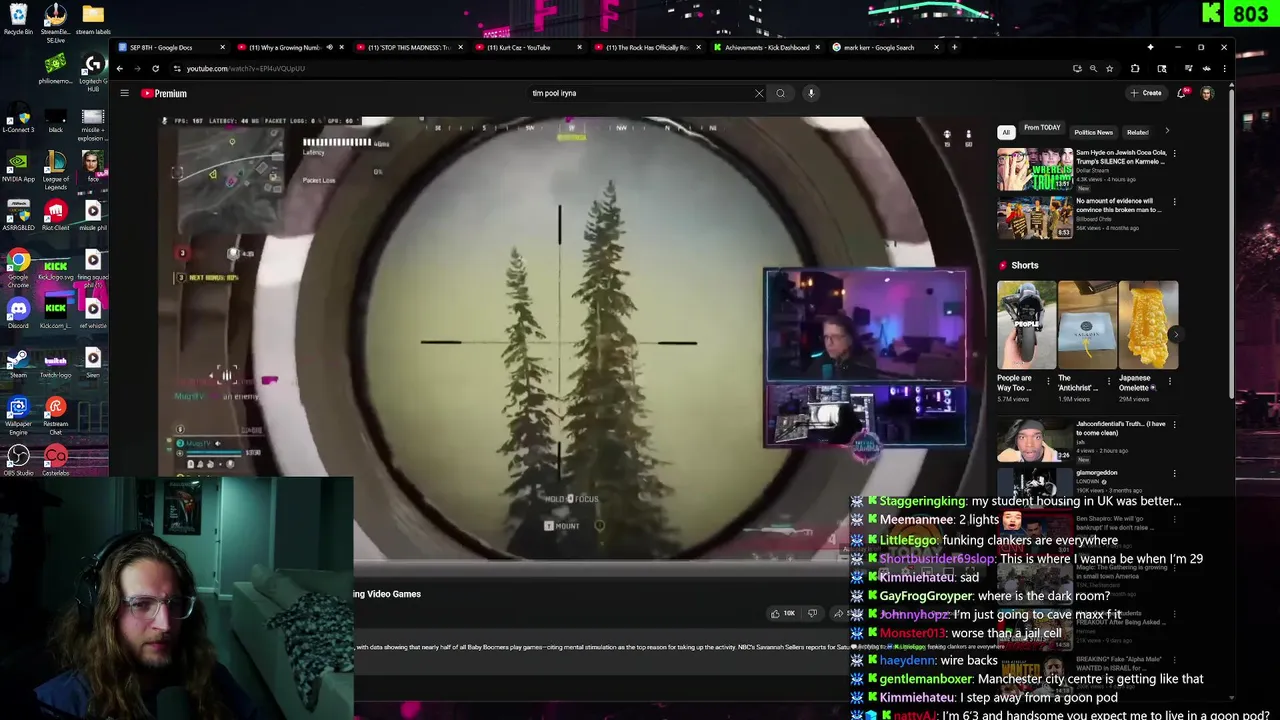Launch Steam from the desktop
The image size is (1280, 720).
(x=18, y=363)
